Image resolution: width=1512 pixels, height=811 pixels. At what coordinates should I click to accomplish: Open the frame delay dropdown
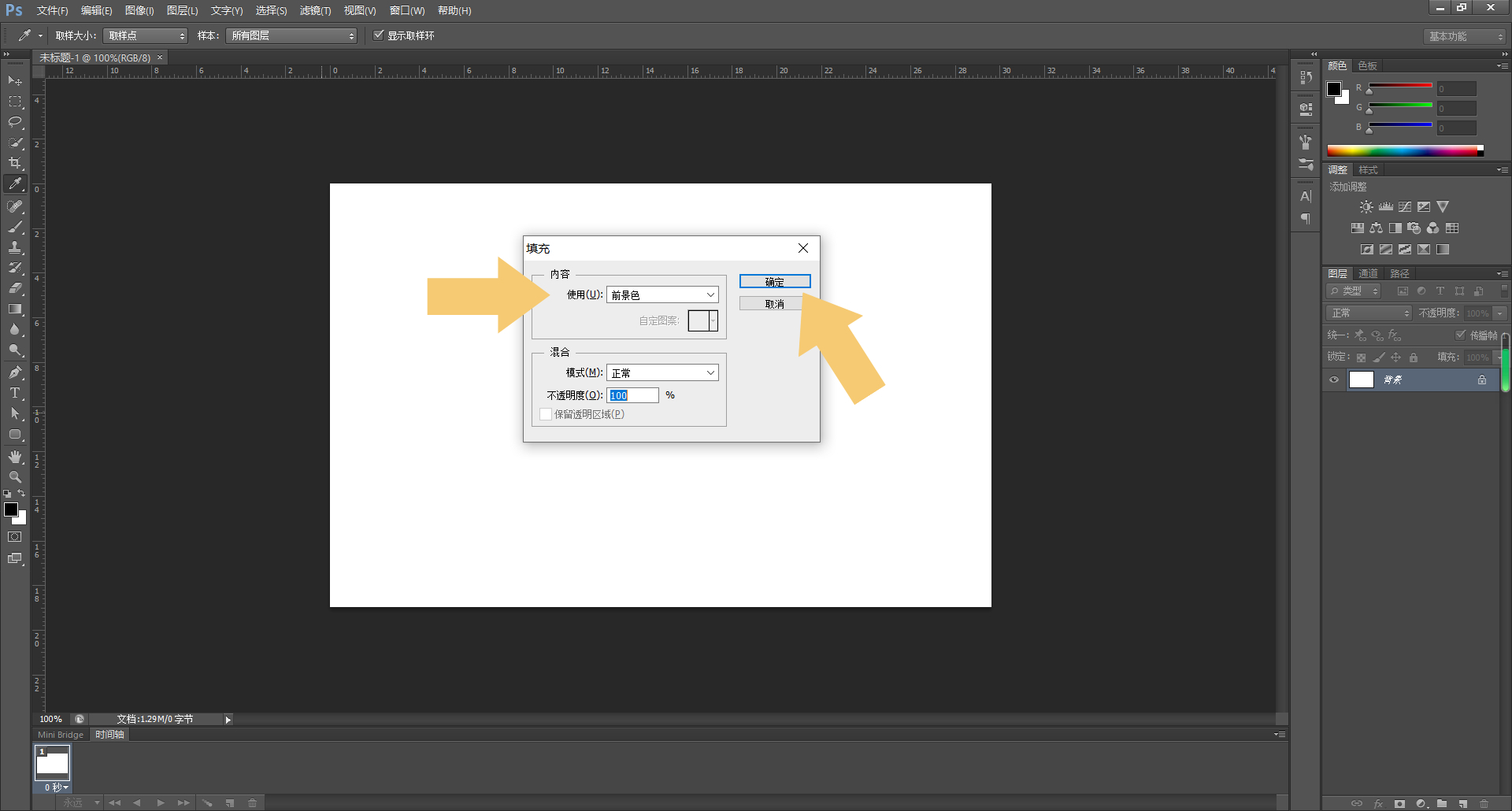click(56, 787)
